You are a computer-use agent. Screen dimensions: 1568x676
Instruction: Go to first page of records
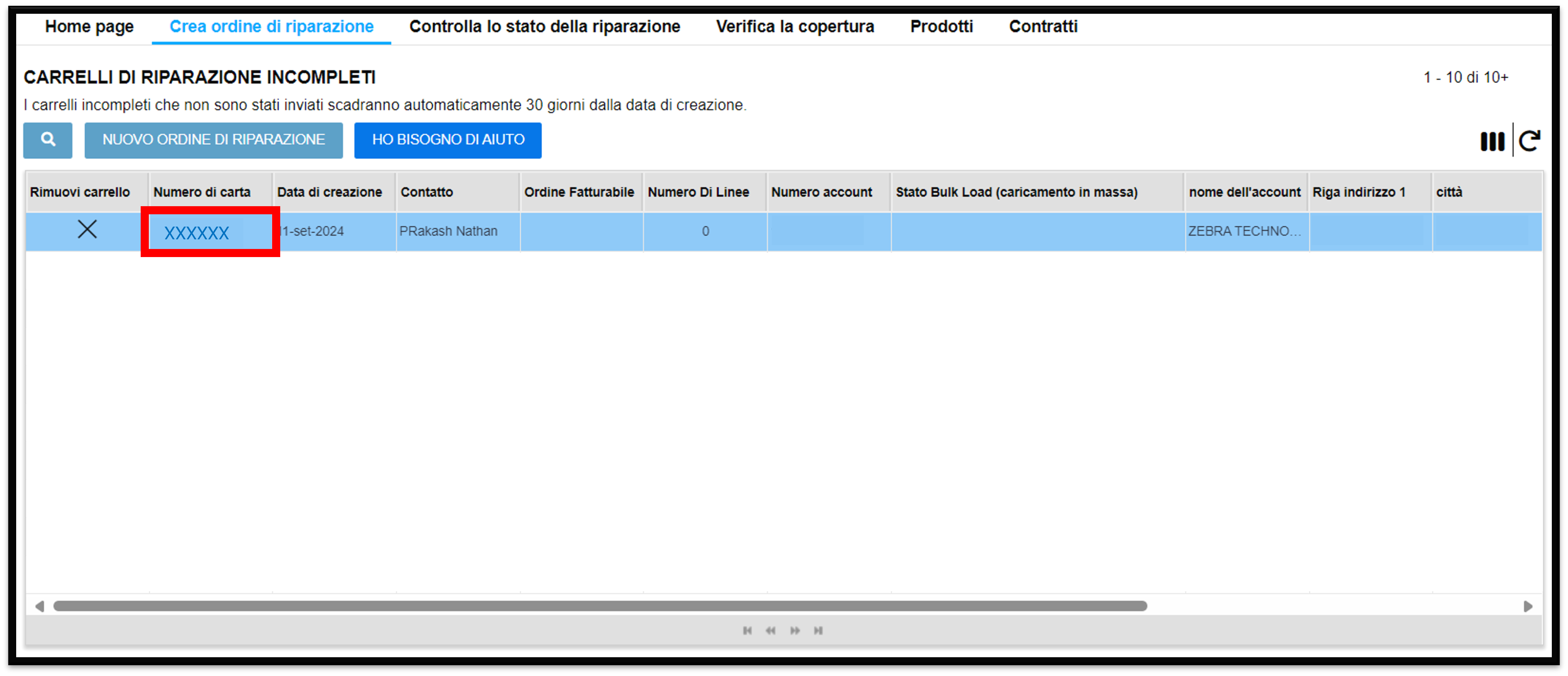pos(747,631)
